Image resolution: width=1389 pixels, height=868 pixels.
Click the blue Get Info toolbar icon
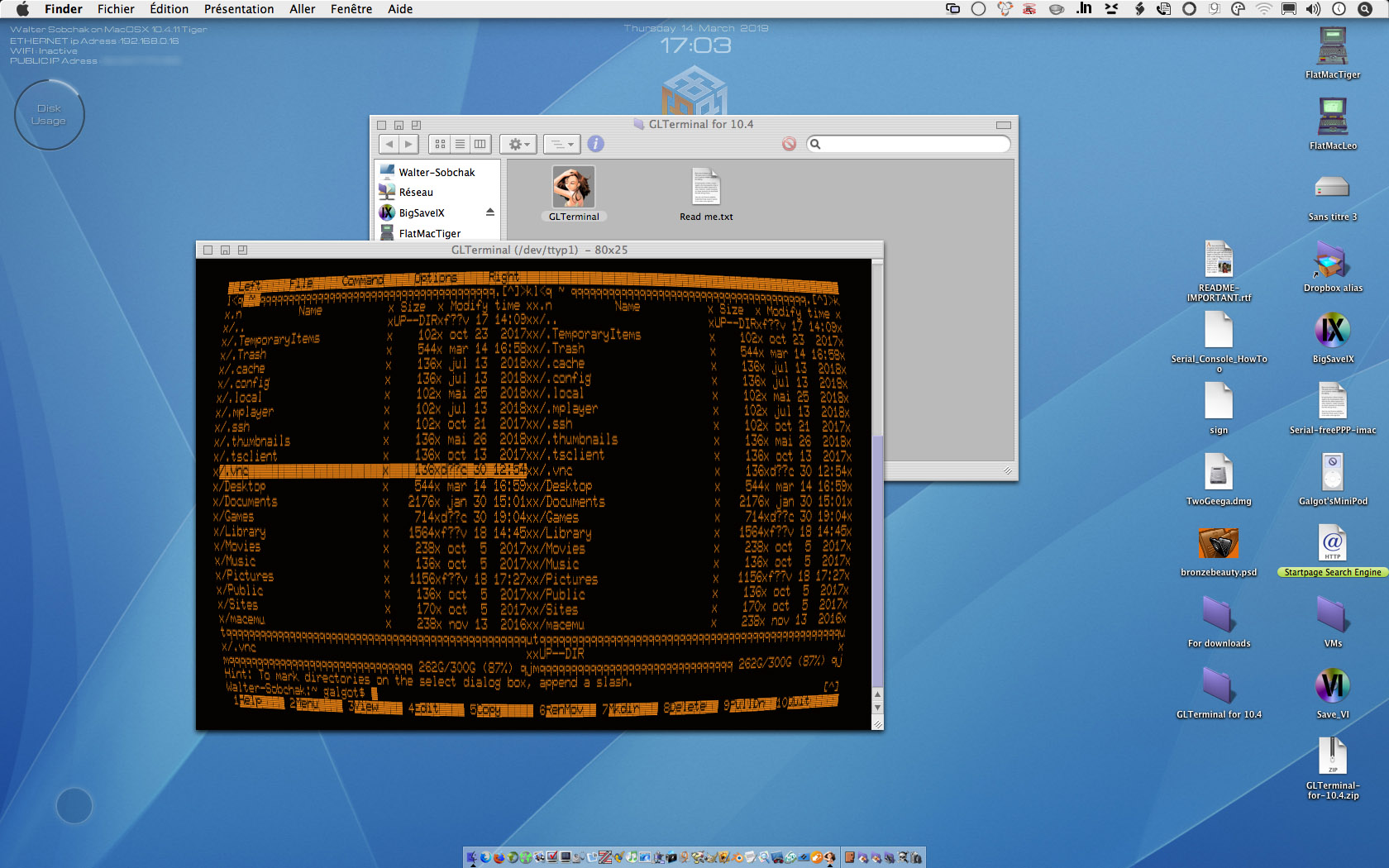595,144
